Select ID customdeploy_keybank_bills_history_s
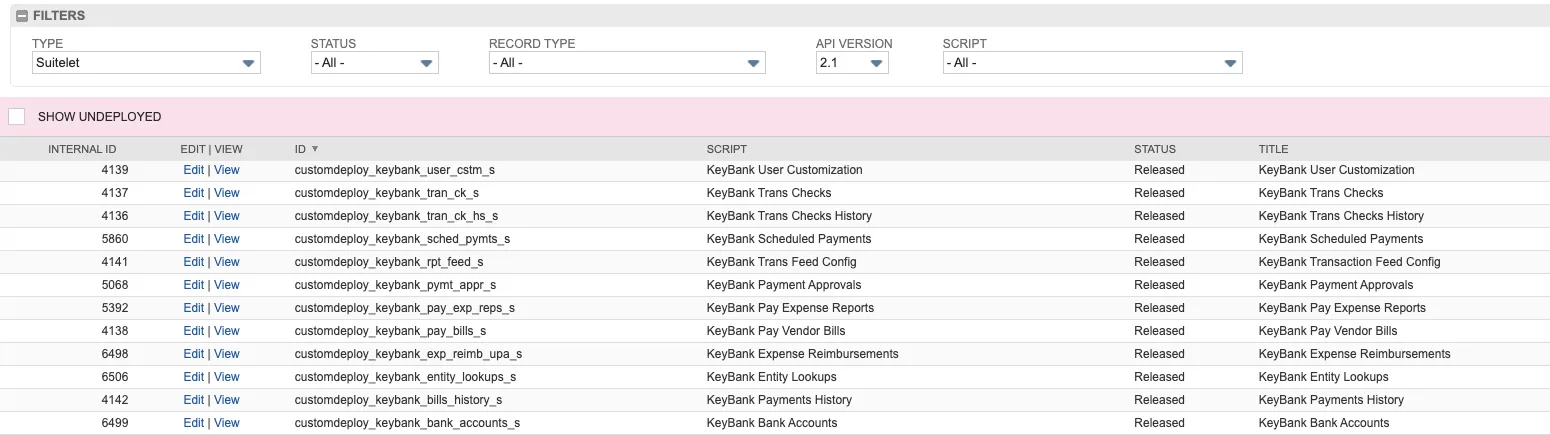 (x=398, y=400)
